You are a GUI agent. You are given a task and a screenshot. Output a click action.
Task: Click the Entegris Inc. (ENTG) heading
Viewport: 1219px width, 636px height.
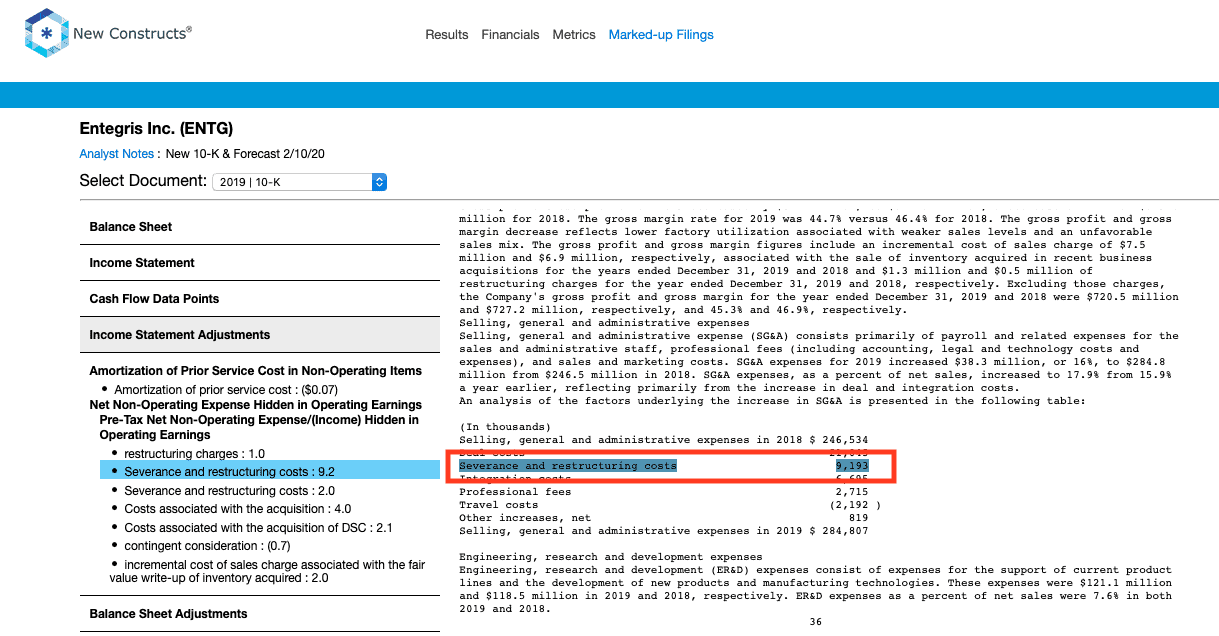tap(156, 129)
